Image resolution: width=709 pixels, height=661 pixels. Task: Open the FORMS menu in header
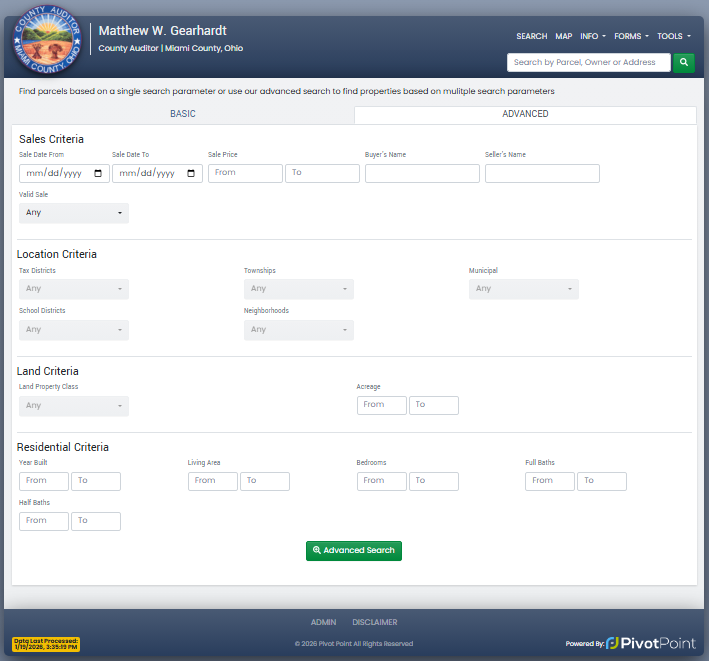tap(631, 36)
